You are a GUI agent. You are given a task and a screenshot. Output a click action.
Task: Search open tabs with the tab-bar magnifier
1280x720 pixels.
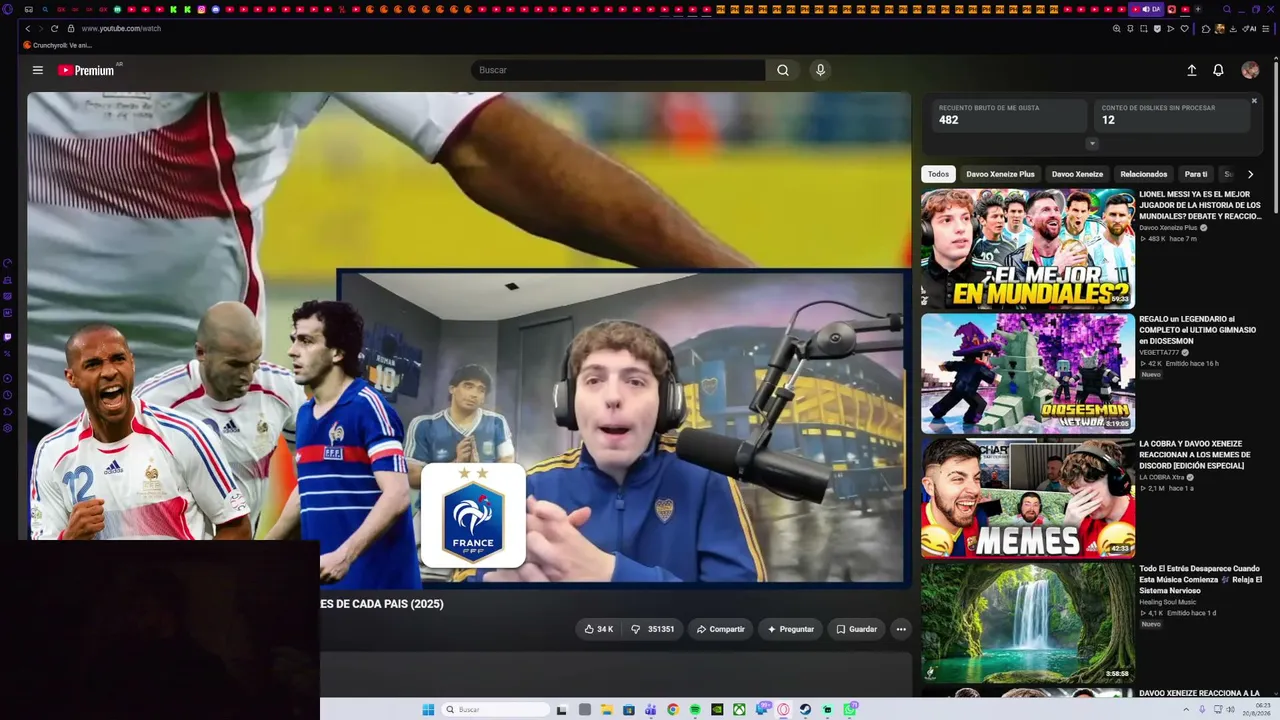pos(1227,9)
